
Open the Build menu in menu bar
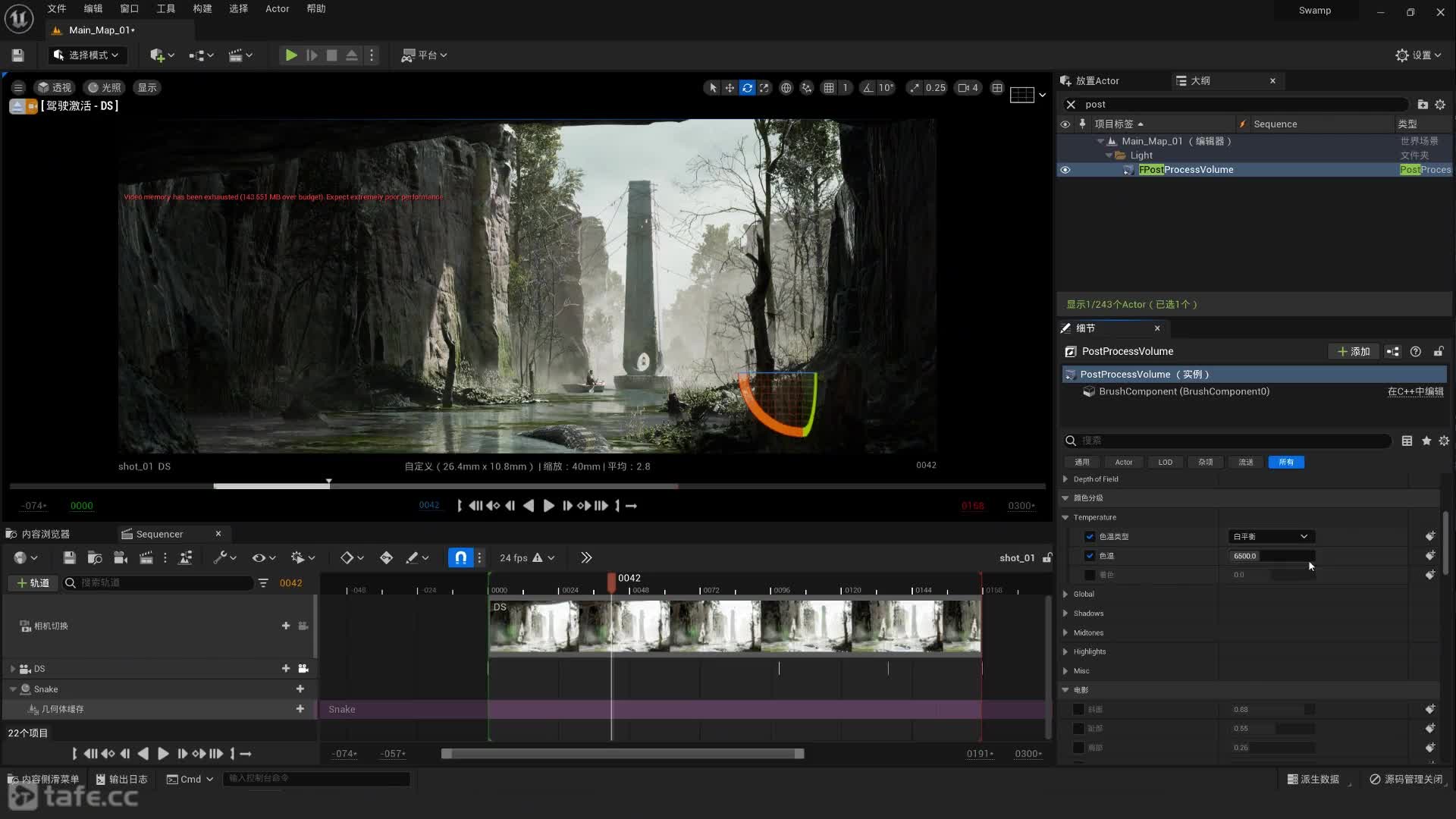pos(202,9)
